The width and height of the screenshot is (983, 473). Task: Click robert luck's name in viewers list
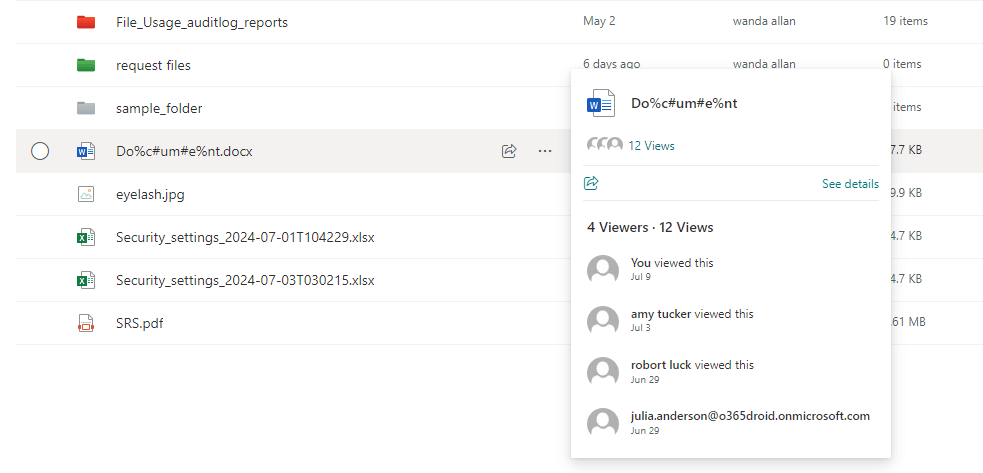pos(661,365)
